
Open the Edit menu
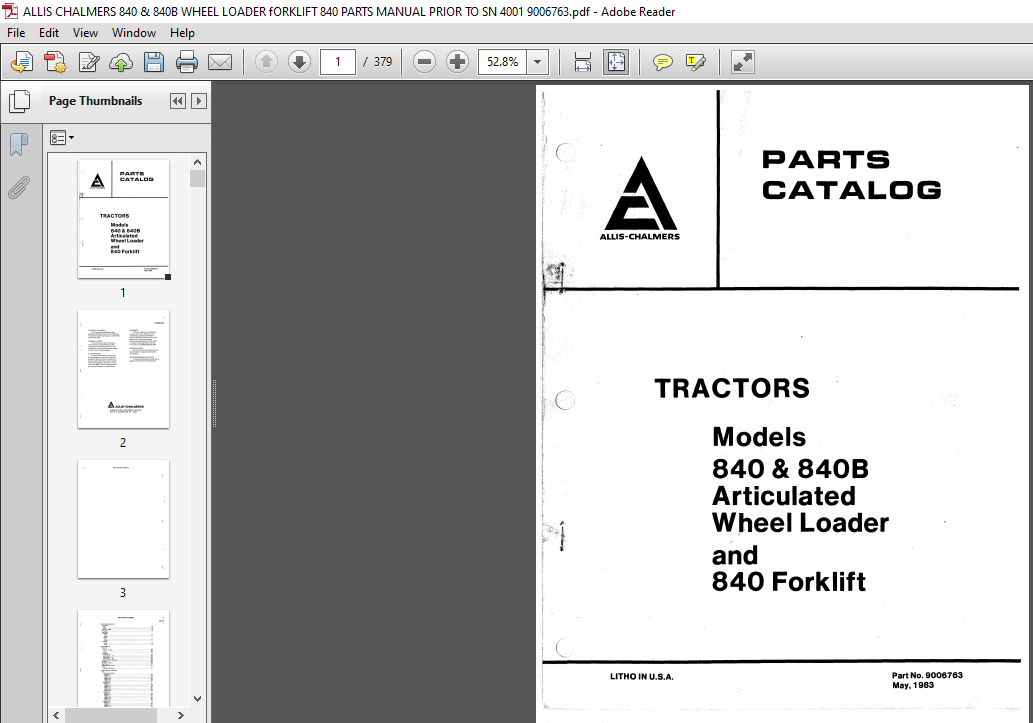click(x=49, y=33)
